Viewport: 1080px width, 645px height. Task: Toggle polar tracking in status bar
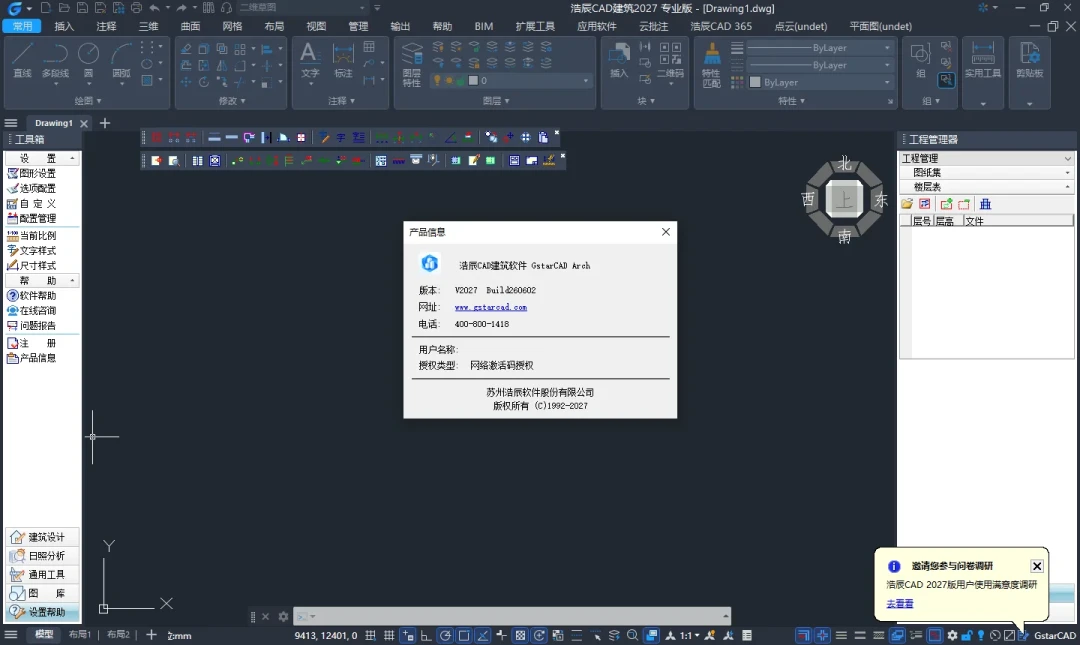pos(445,635)
